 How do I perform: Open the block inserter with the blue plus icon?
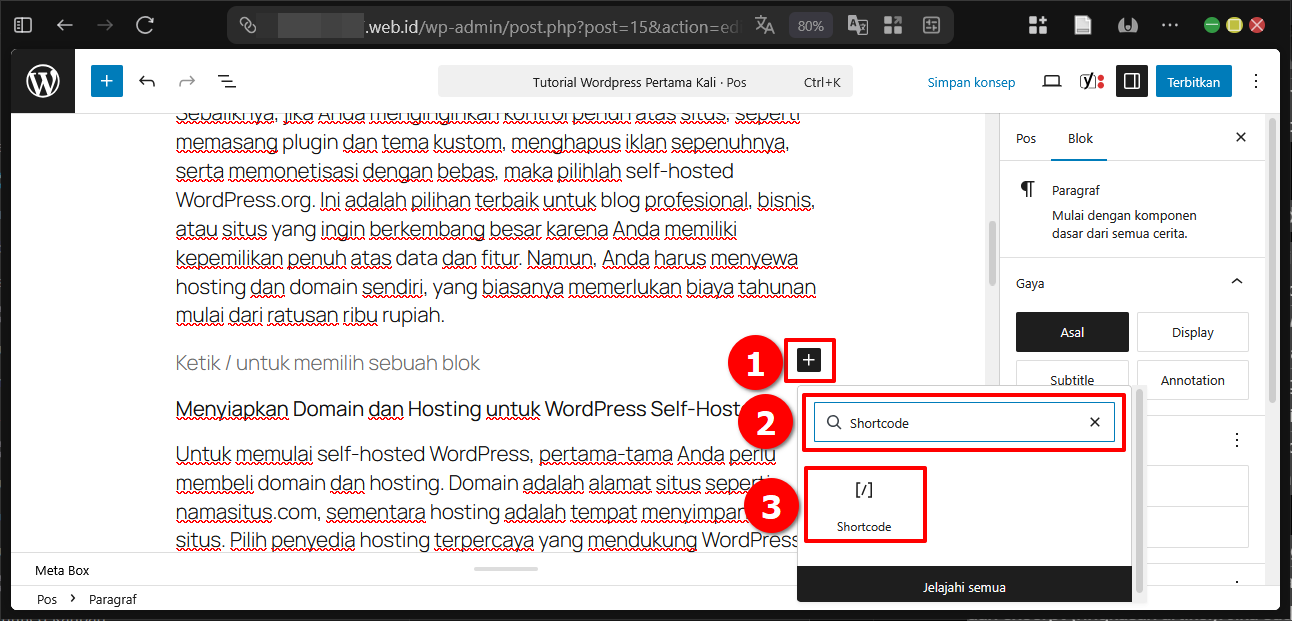(x=106, y=81)
